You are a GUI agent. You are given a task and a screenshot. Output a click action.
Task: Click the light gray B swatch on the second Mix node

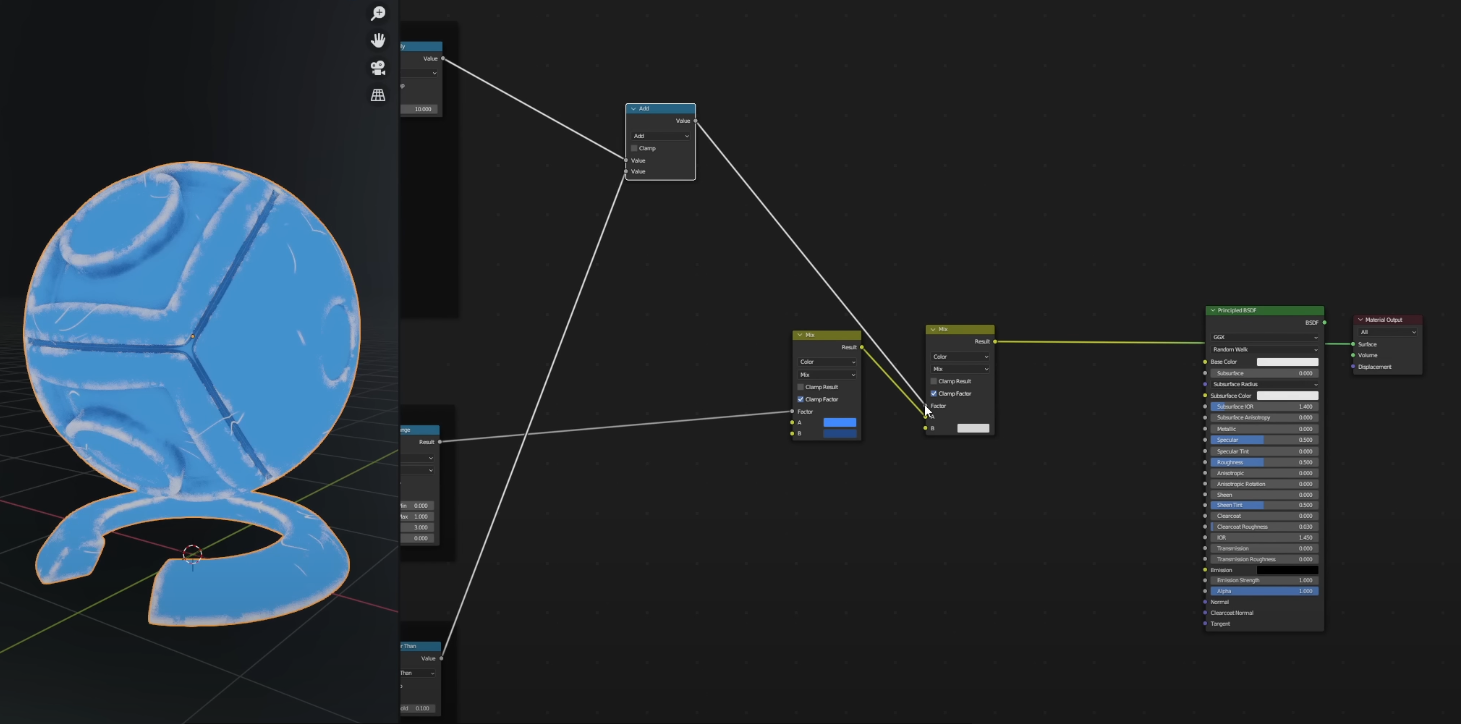pos(973,428)
